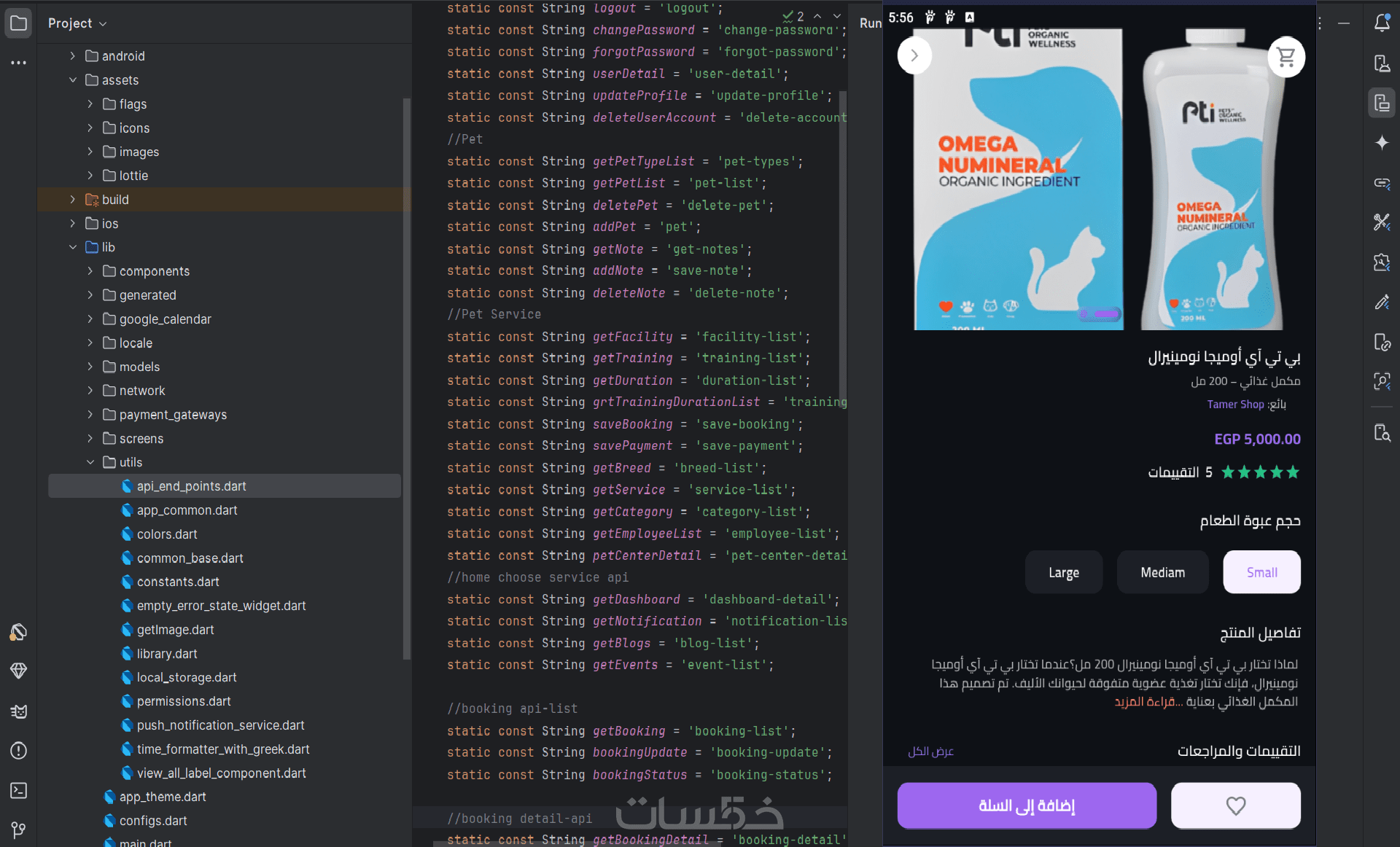Tap the heart favorite button
Screen dimensions: 1400x847
point(1235,805)
